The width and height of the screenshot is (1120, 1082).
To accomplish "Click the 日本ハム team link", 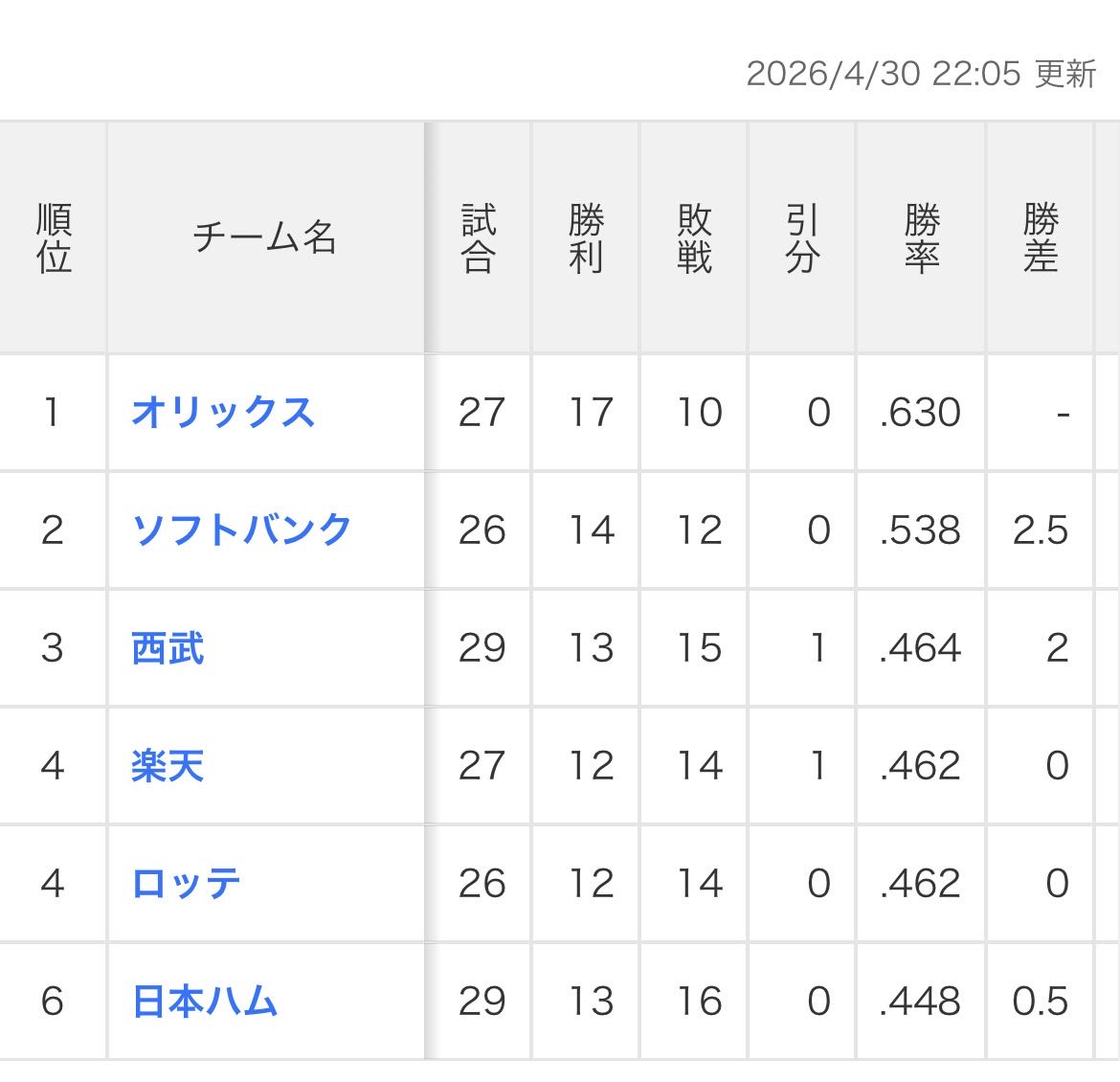I will (205, 1002).
